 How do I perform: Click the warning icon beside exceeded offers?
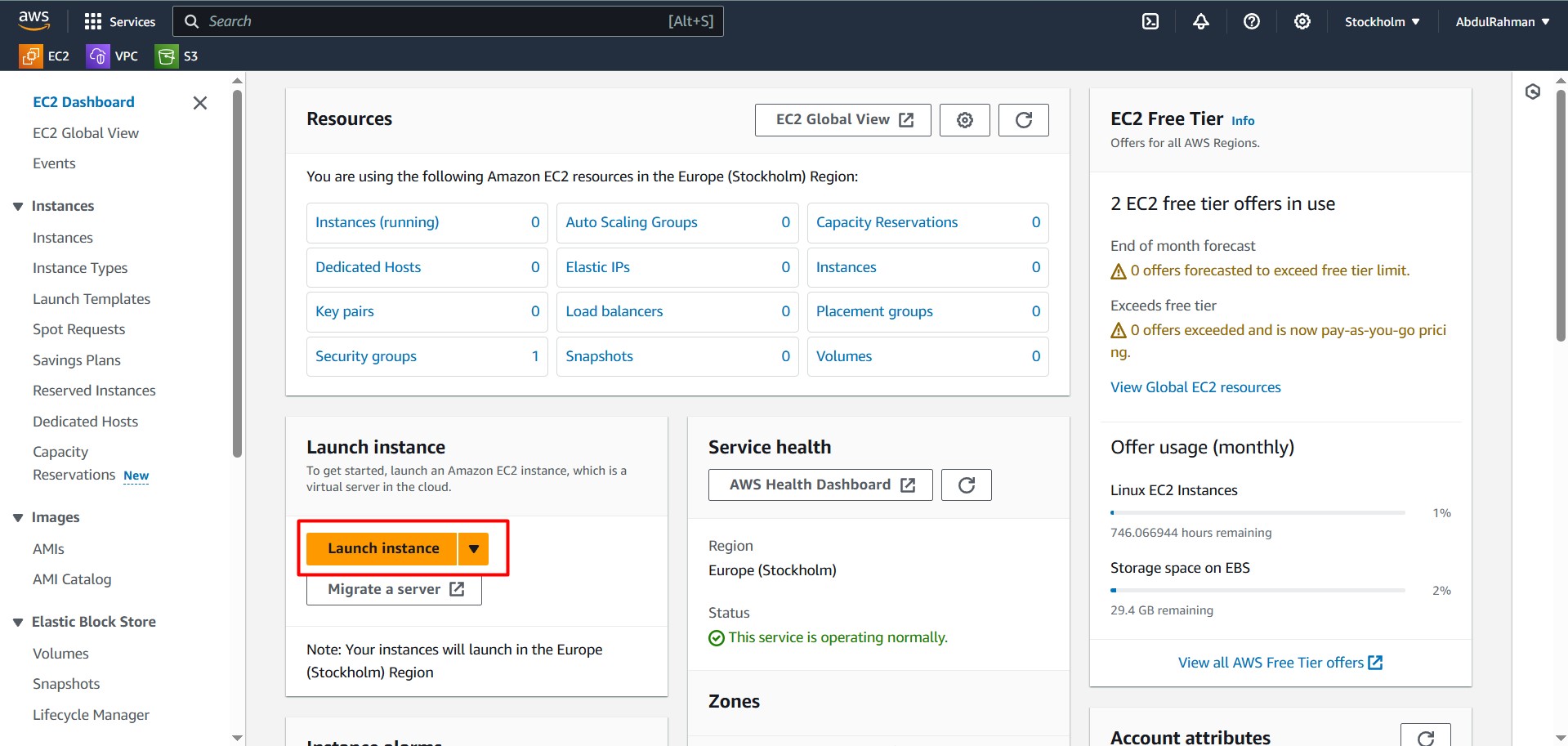tap(1119, 331)
